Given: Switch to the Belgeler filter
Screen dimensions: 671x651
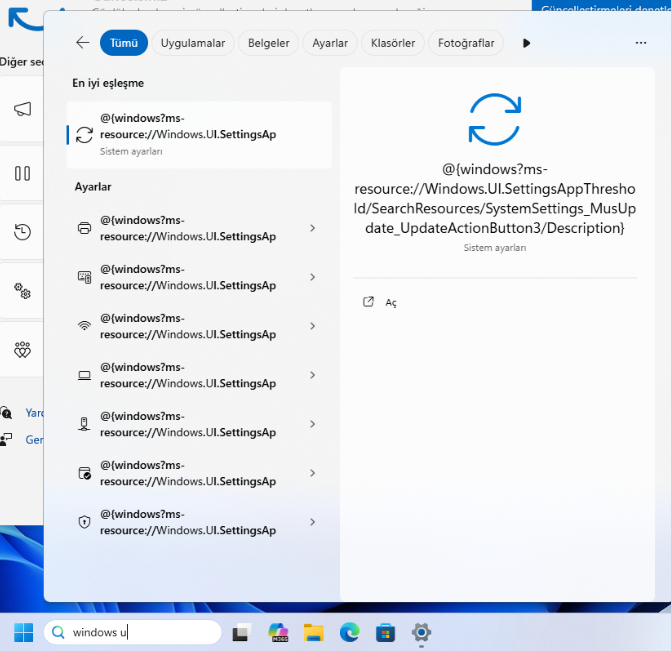Looking at the screenshot, I should tap(268, 43).
